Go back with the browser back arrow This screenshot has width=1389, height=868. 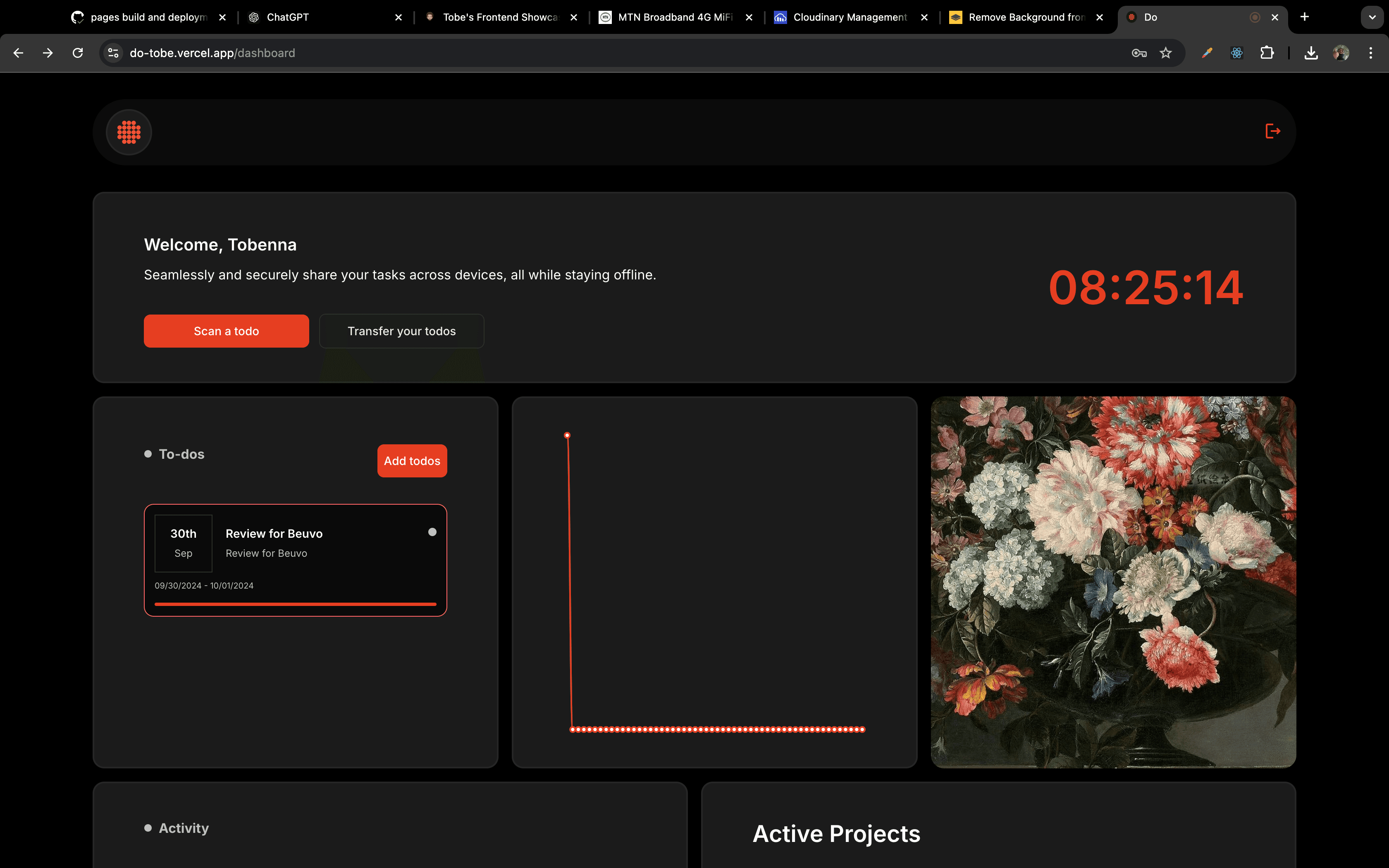click(18, 53)
